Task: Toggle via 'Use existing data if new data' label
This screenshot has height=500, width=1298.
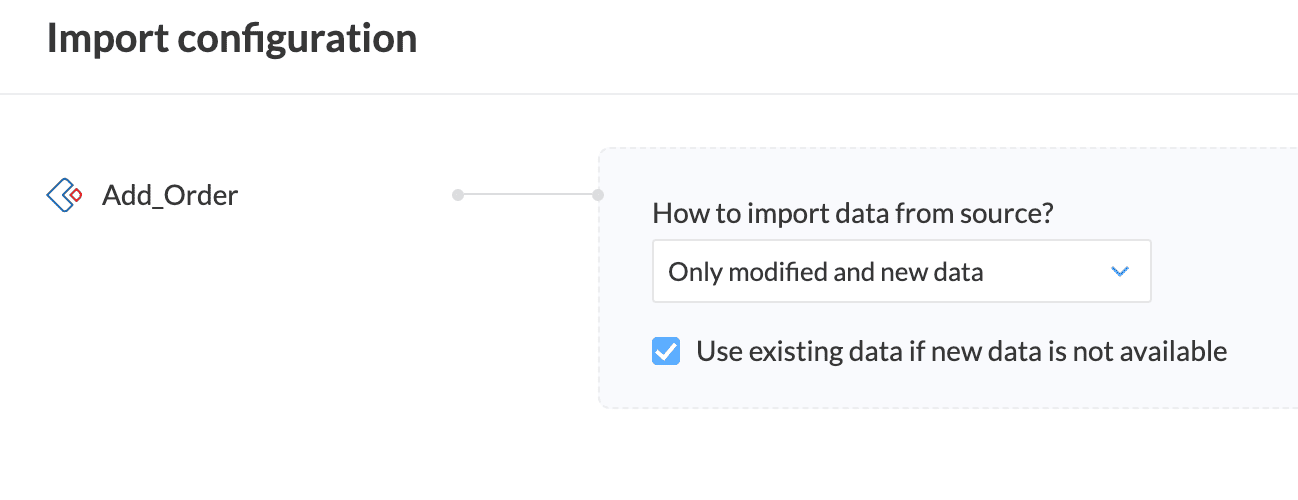Action: tap(860, 352)
